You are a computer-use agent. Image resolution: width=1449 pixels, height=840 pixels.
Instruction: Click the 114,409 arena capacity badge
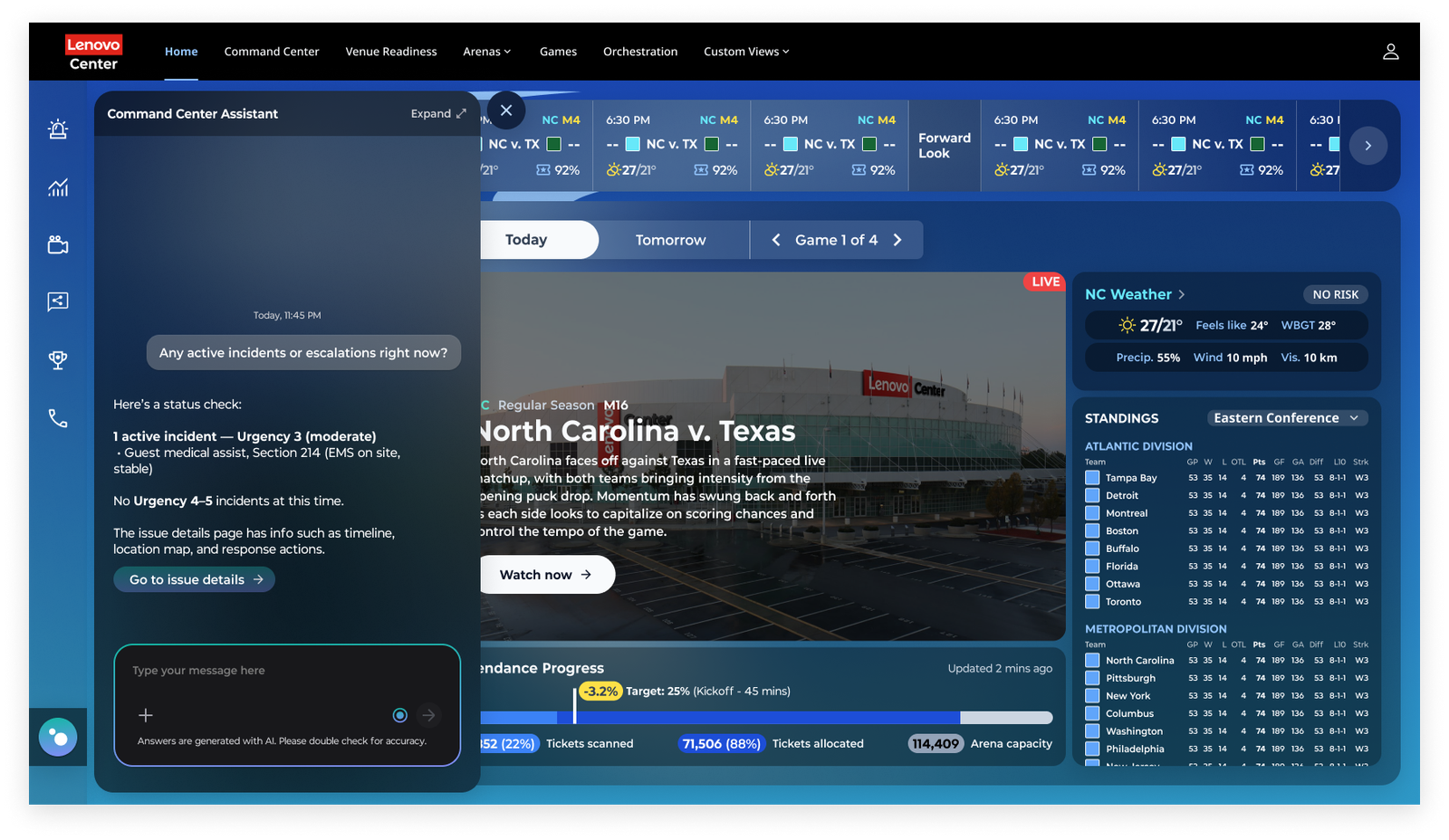click(x=936, y=744)
